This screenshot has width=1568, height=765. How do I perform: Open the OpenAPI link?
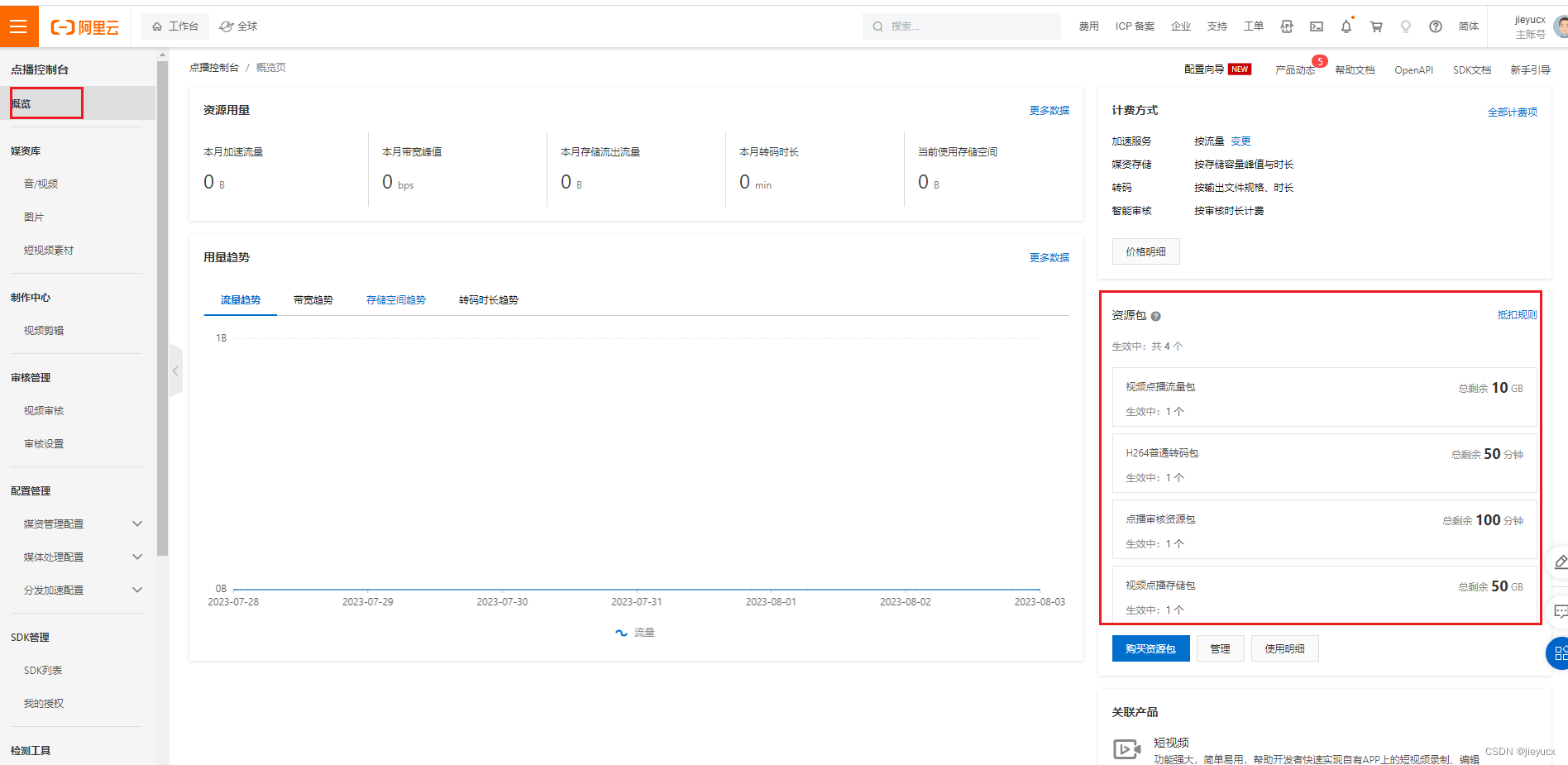[x=1413, y=69]
